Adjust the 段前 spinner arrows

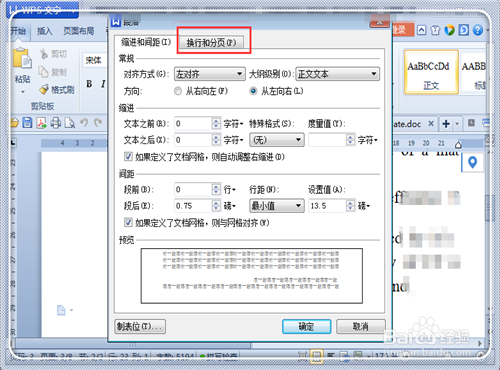point(216,189)
